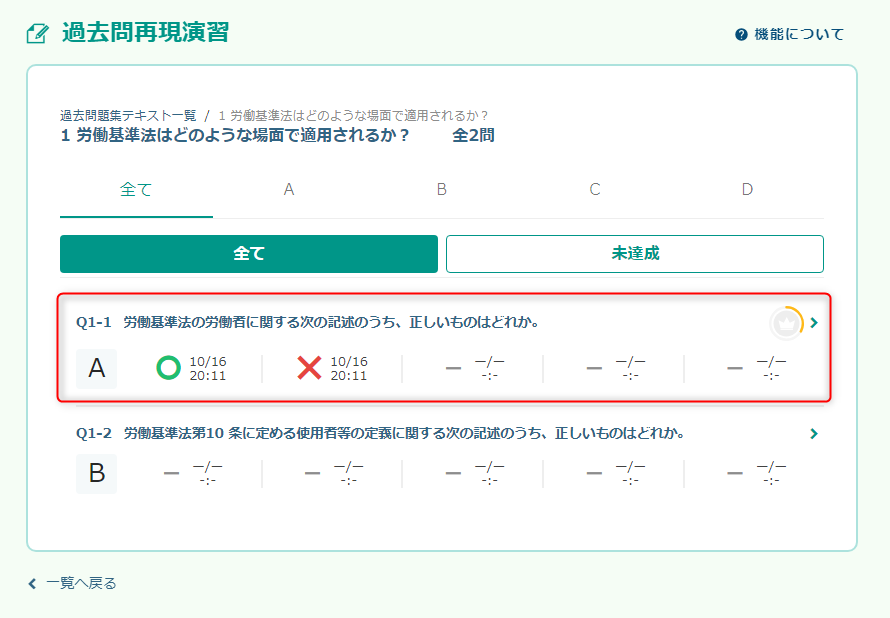Switch to the C rank tab
The height and width of the screenshot is (618, 890).
[x=594, y=190]
